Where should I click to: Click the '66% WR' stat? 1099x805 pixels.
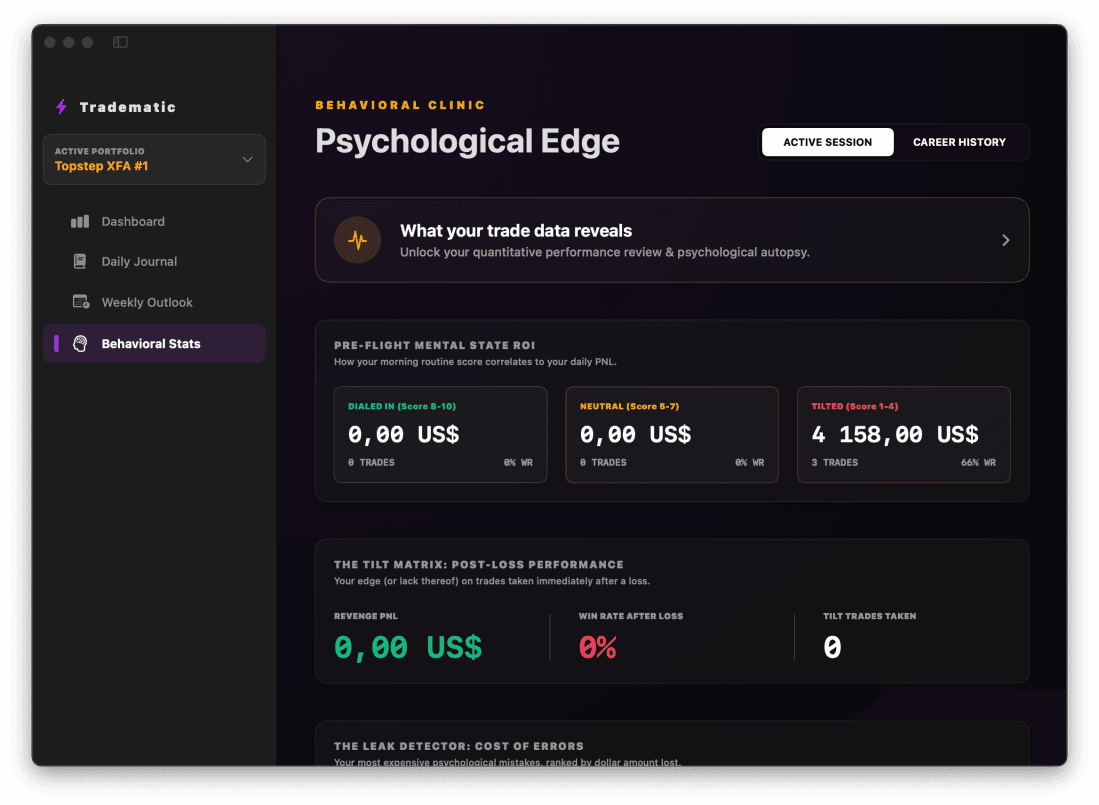[978, 462]
